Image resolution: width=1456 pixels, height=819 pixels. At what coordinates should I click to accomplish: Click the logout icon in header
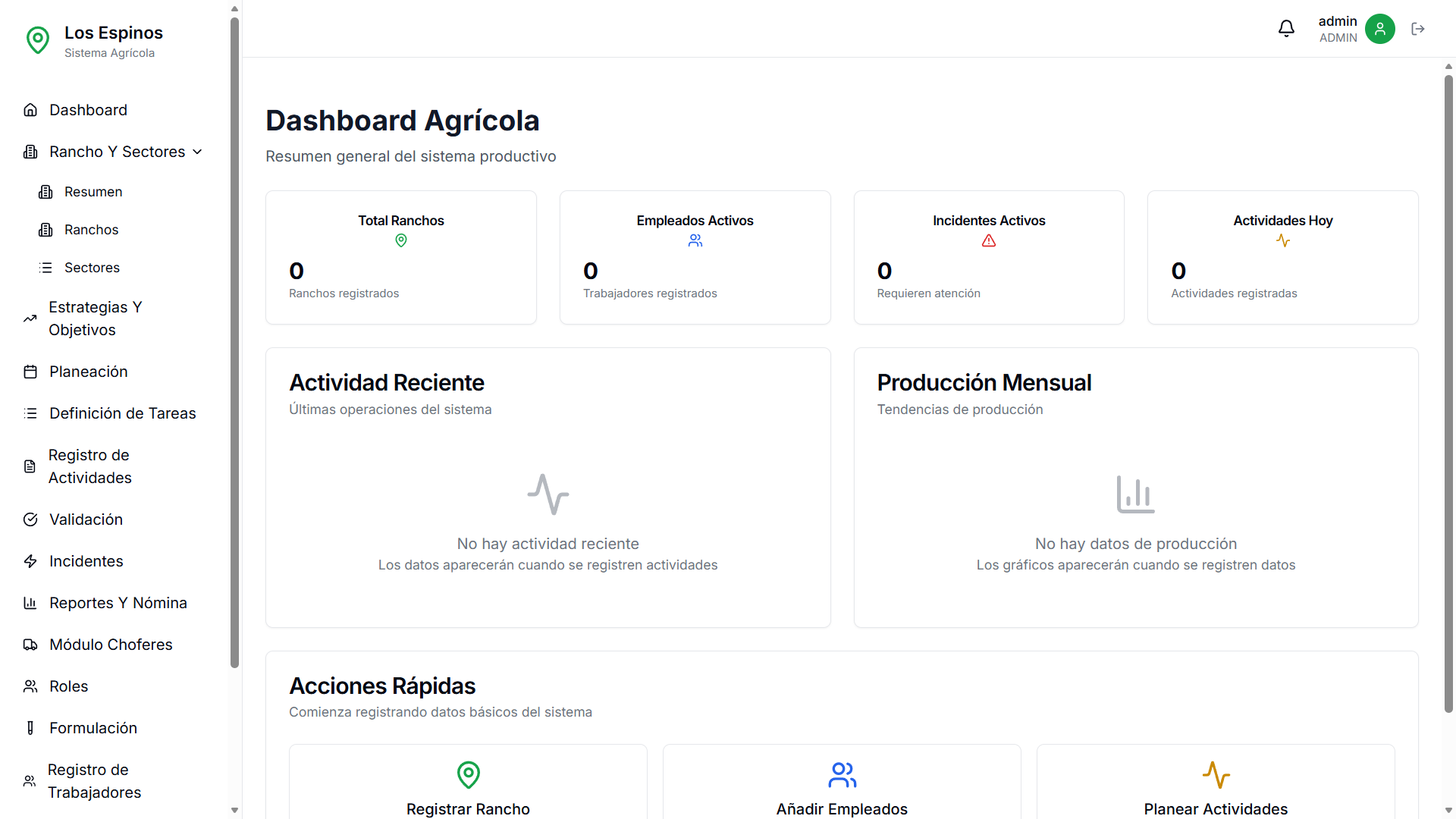click(x=1417, y=29)
